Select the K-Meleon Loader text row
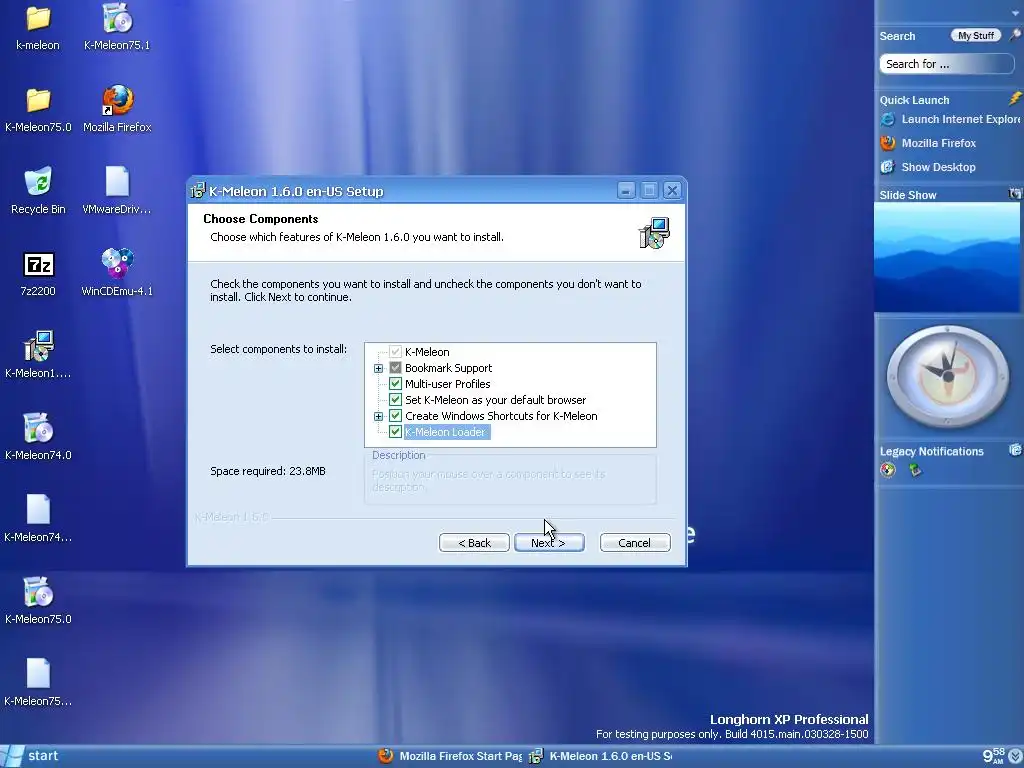 (445, 432)
